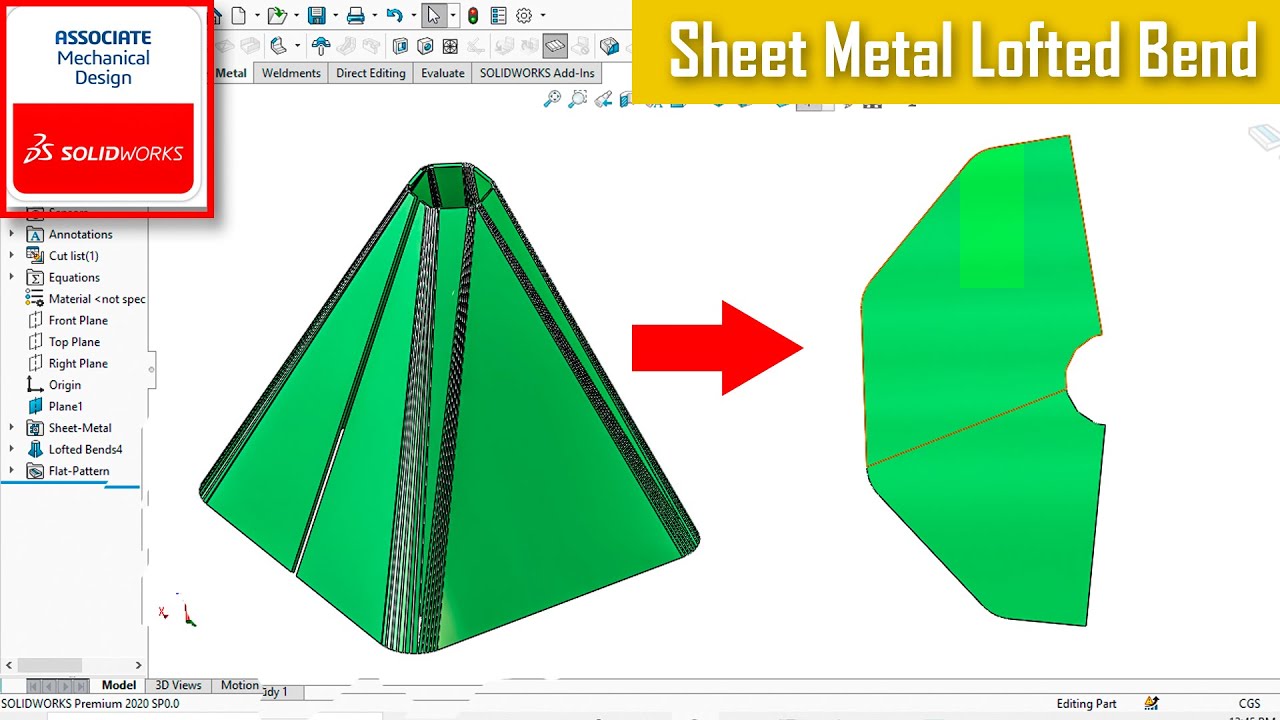Click the Convert to Sheet Metal icon
Image resolution: width=1280 pixels, height=720 pixels.
[610, 45]
